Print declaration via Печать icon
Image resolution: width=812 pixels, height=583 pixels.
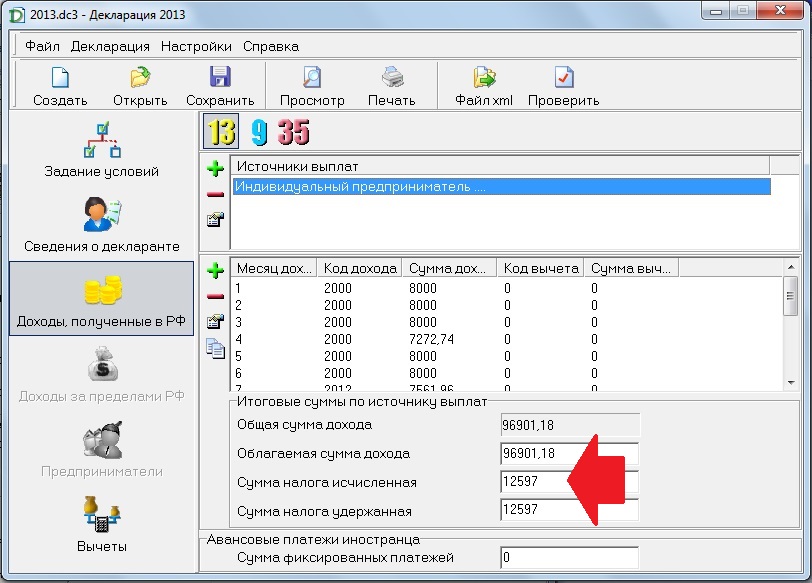391,85
